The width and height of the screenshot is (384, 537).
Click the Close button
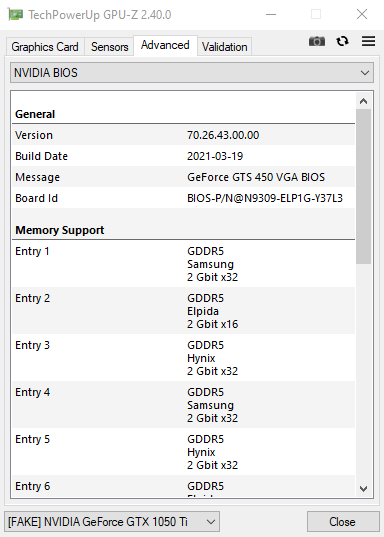click(x=343, y=522)
